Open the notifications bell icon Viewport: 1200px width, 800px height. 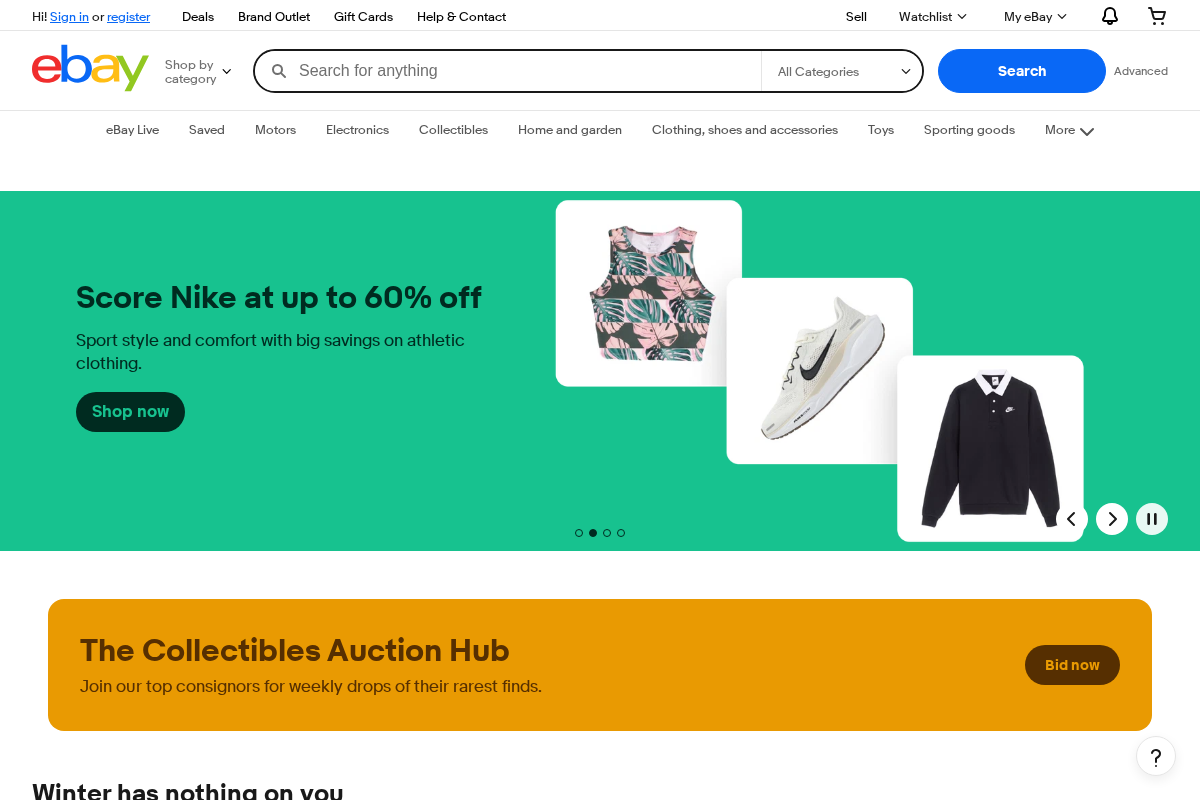1110,16
